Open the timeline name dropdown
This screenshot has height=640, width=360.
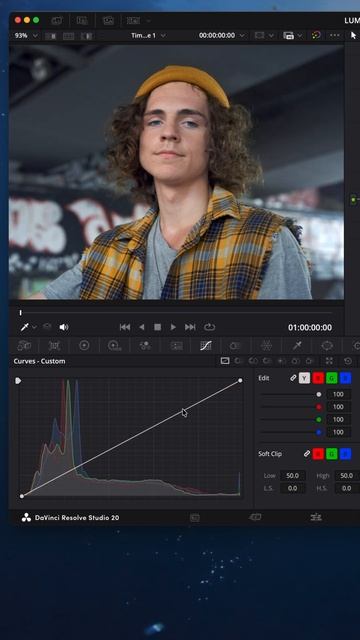pyautogui.click(x=149, y=36)
